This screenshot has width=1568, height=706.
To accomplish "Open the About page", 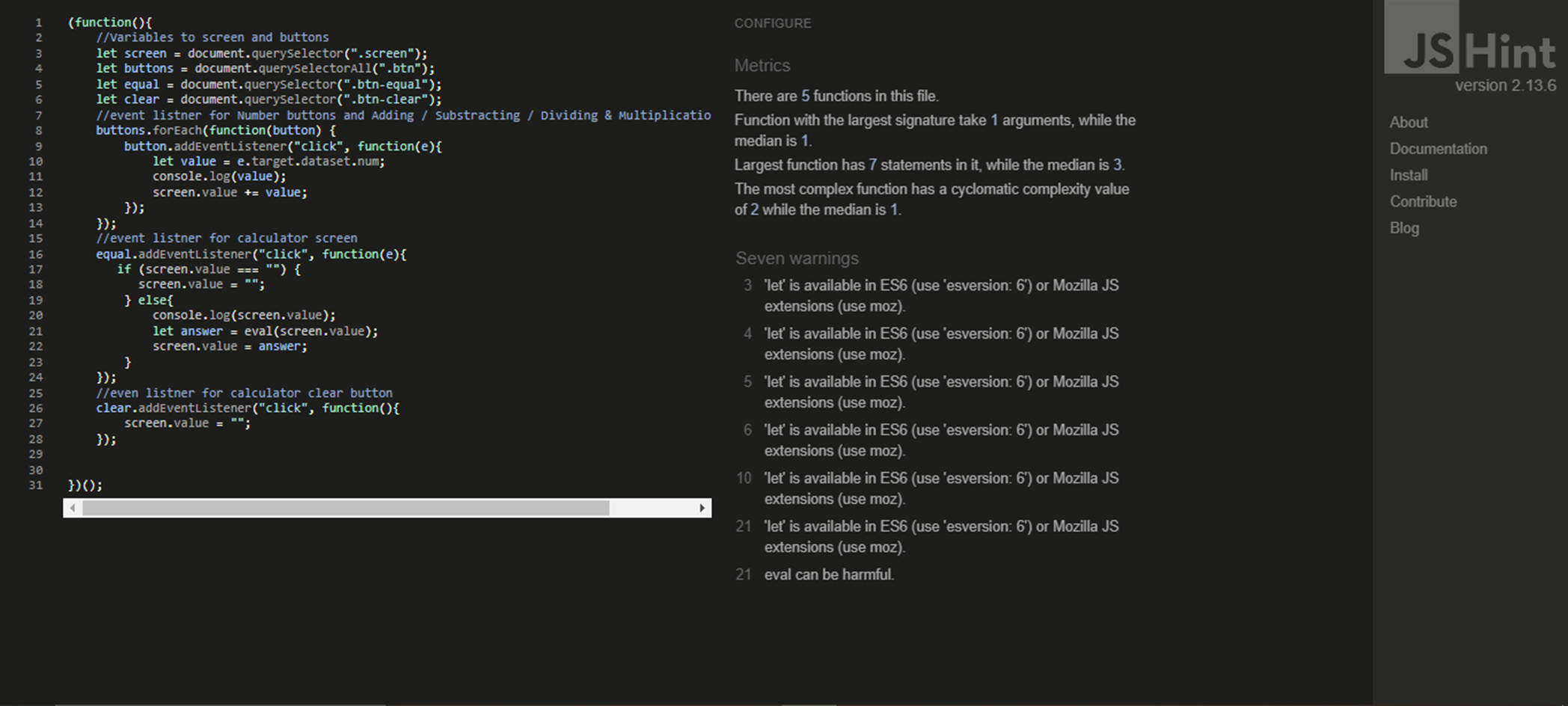I will click(x=1408, y=122).
